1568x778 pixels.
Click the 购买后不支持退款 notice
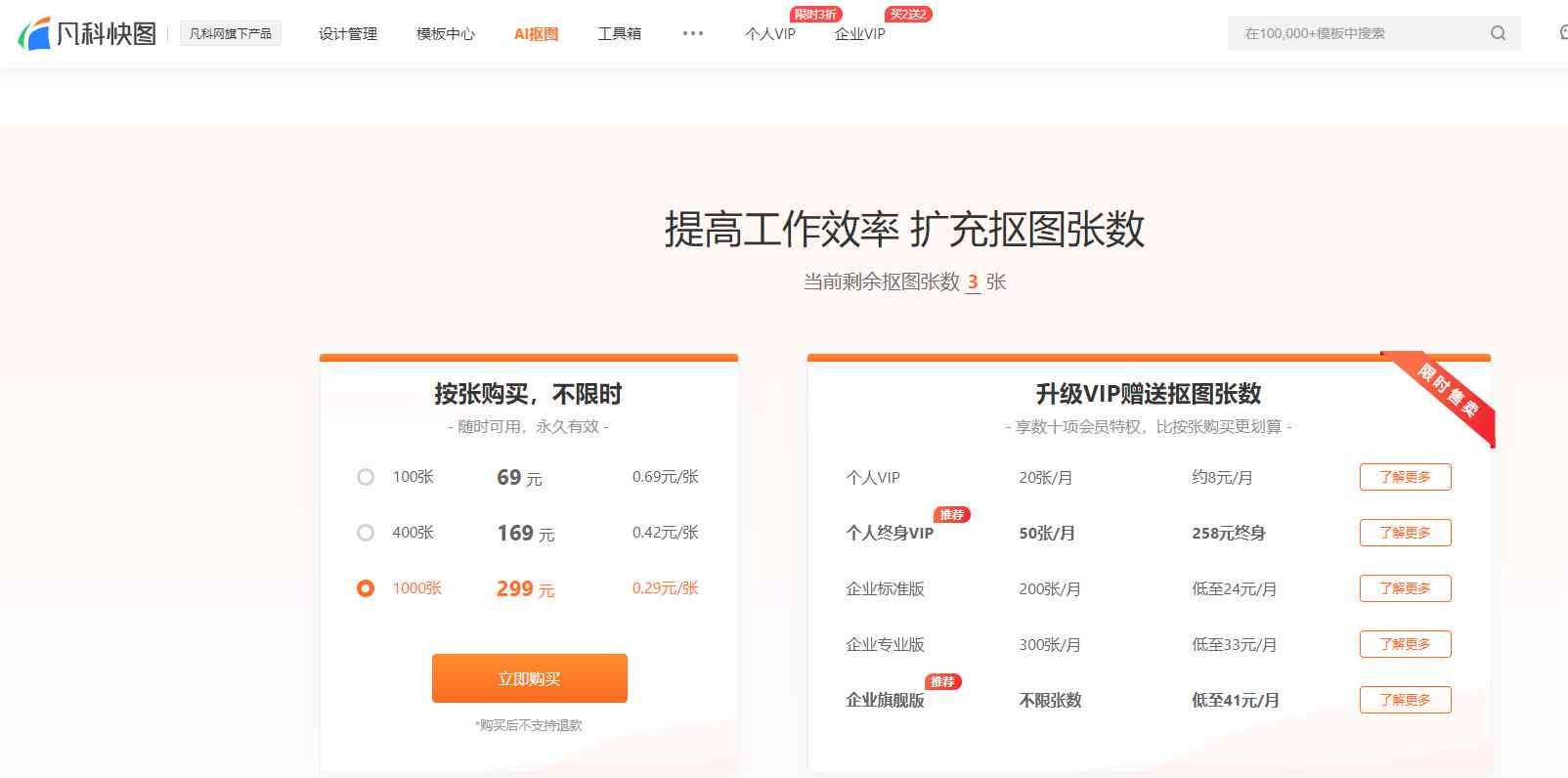(x=529, y=725)
